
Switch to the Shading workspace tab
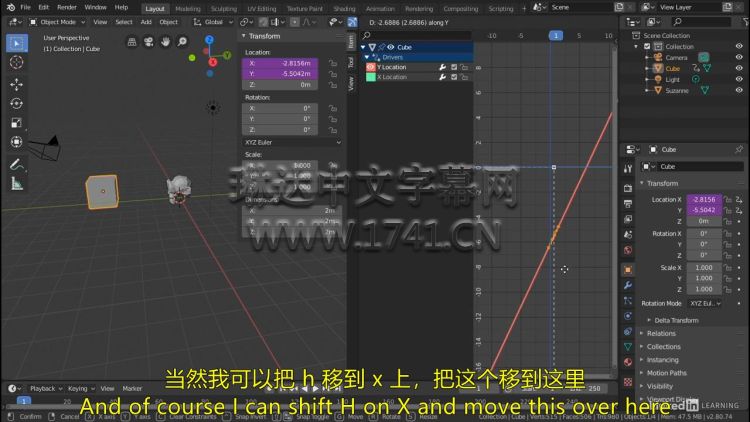tap(344, 9)
